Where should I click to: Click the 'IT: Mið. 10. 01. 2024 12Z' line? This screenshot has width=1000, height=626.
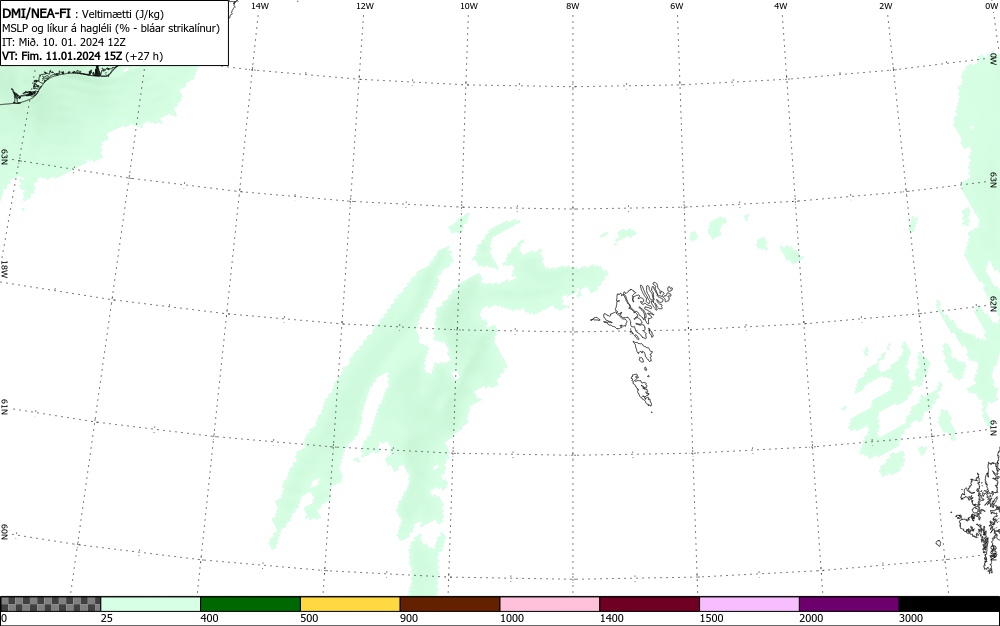coord(64,42)
